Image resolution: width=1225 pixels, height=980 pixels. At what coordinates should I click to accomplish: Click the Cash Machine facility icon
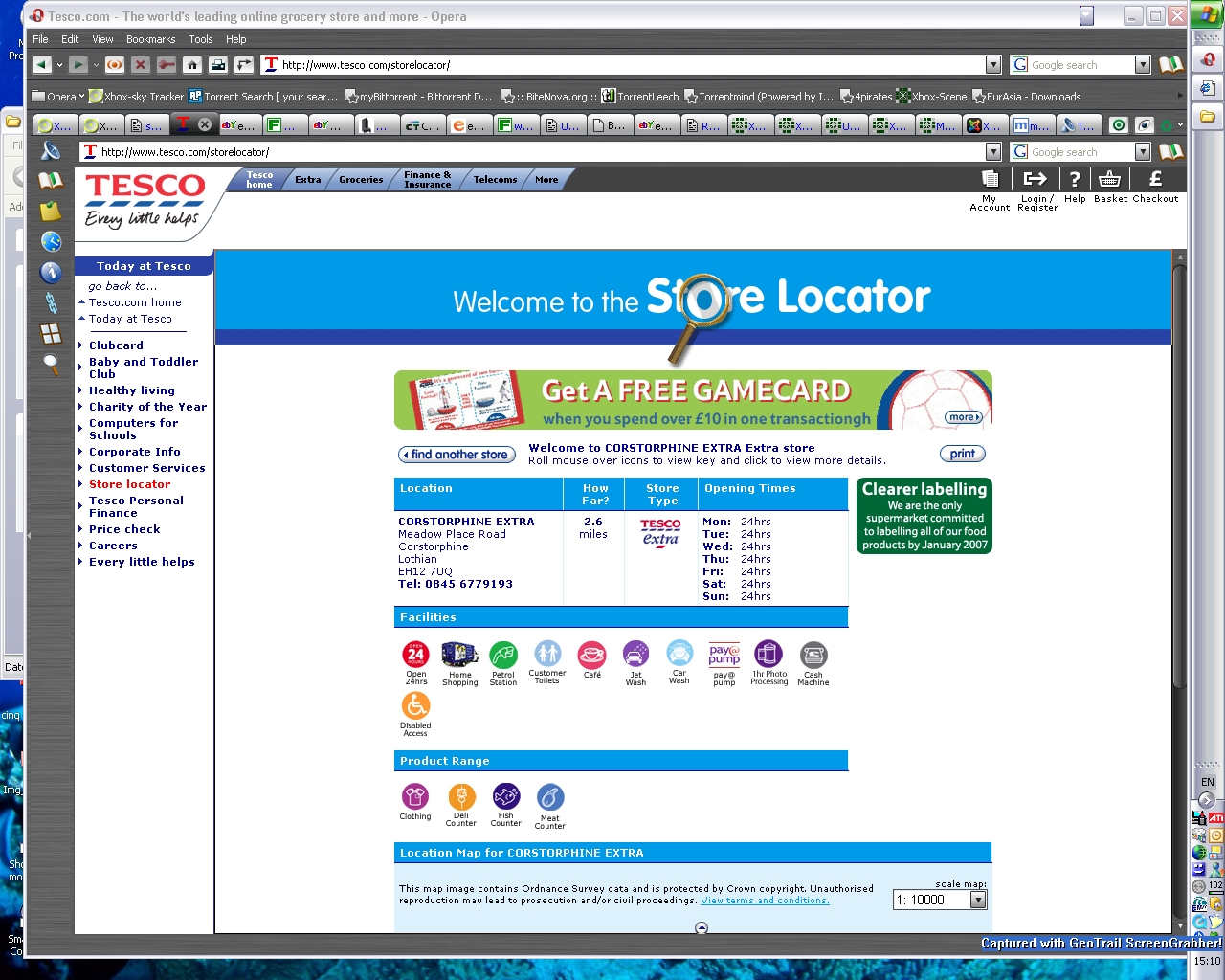tap(813, 655)
